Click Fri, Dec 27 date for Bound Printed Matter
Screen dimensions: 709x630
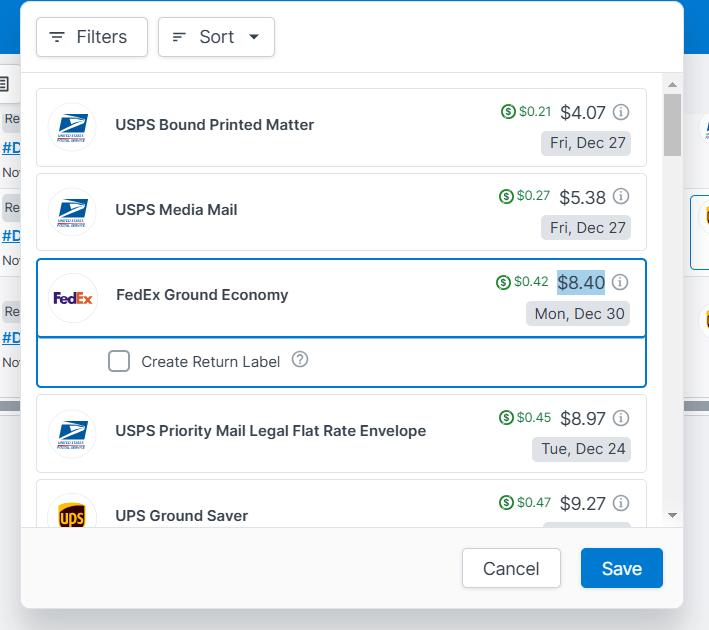tap(586, 143)
